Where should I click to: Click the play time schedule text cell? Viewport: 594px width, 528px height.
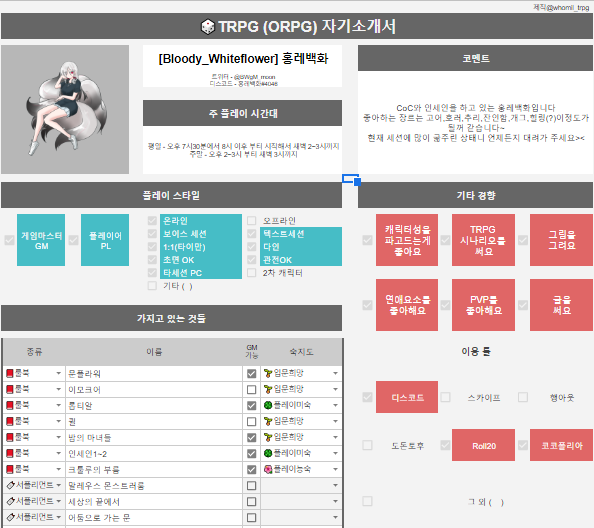pyautogui.click(x=242, y=150)
